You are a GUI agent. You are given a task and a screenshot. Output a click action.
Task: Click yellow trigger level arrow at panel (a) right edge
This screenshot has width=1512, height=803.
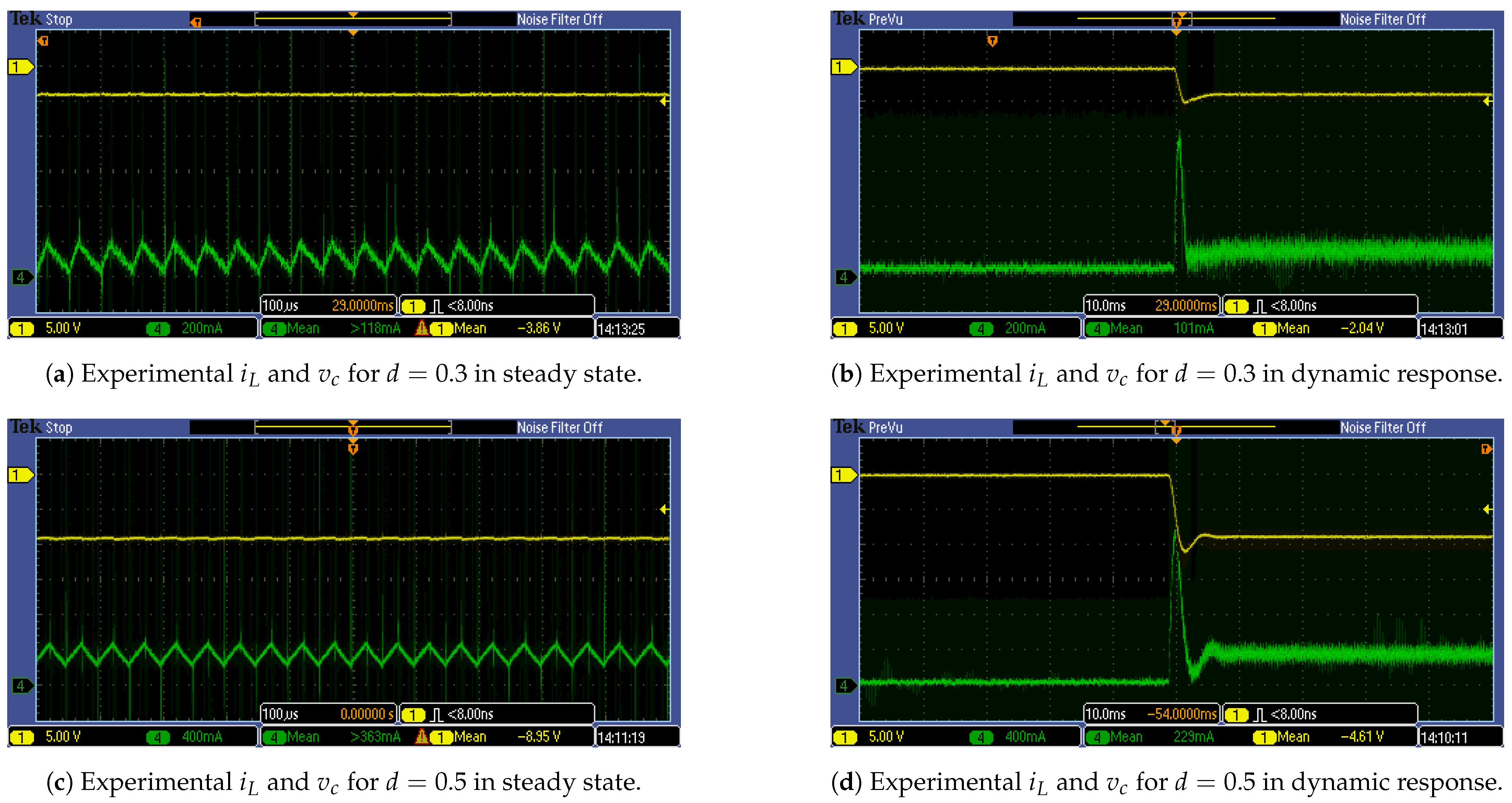(664, 101)
